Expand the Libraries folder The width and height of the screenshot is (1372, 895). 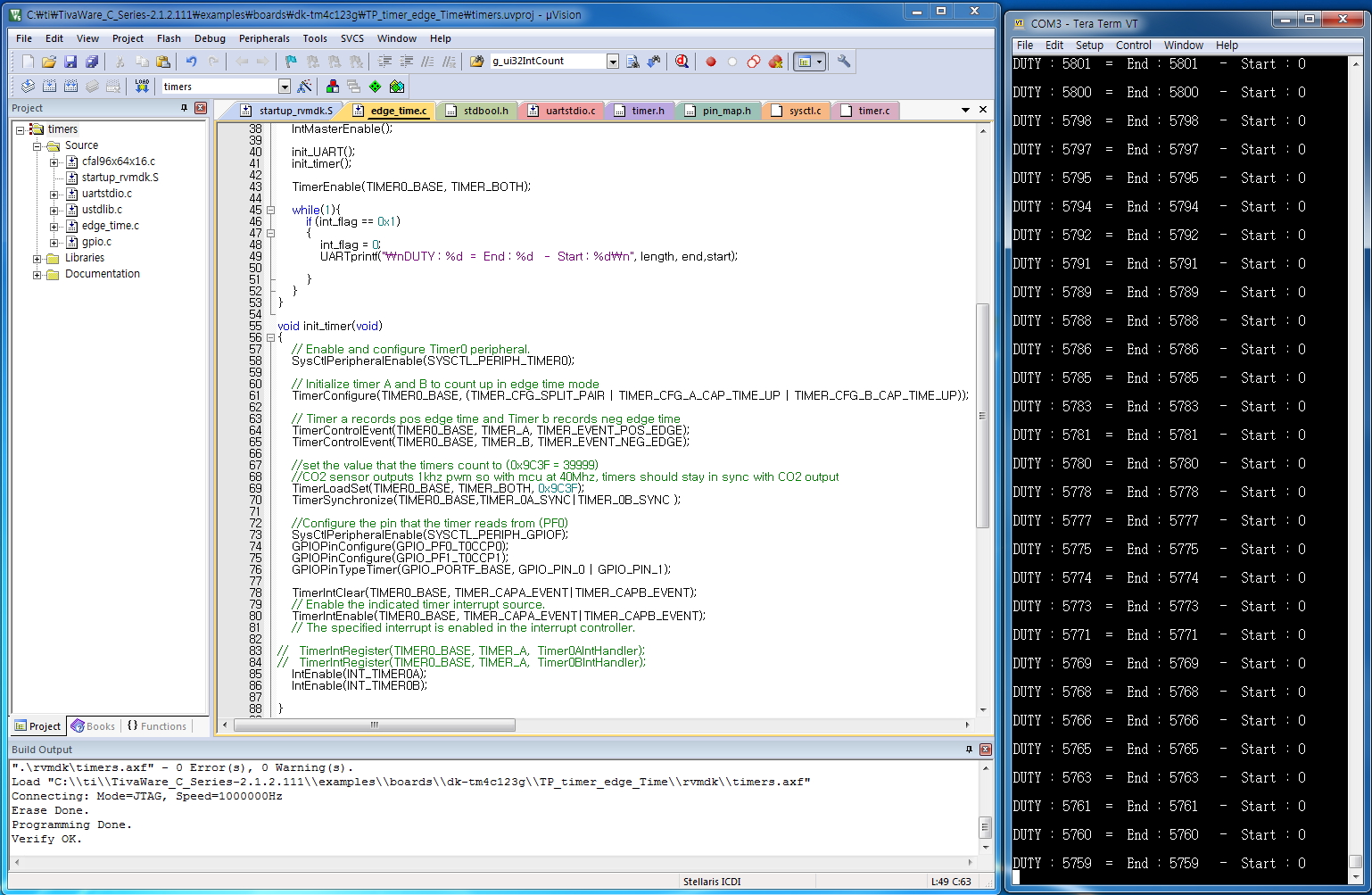pyautogui.click(x=37, y=258)
